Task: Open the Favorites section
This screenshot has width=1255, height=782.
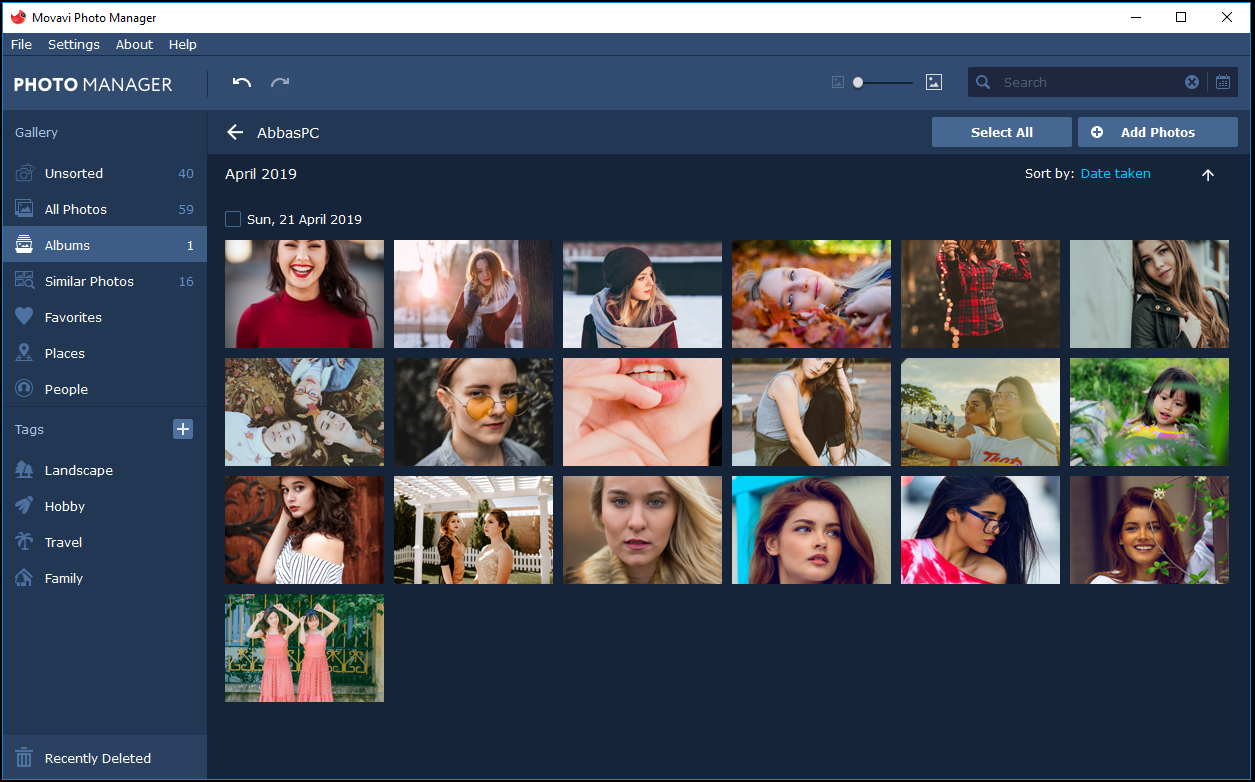Action: (104, 317)
